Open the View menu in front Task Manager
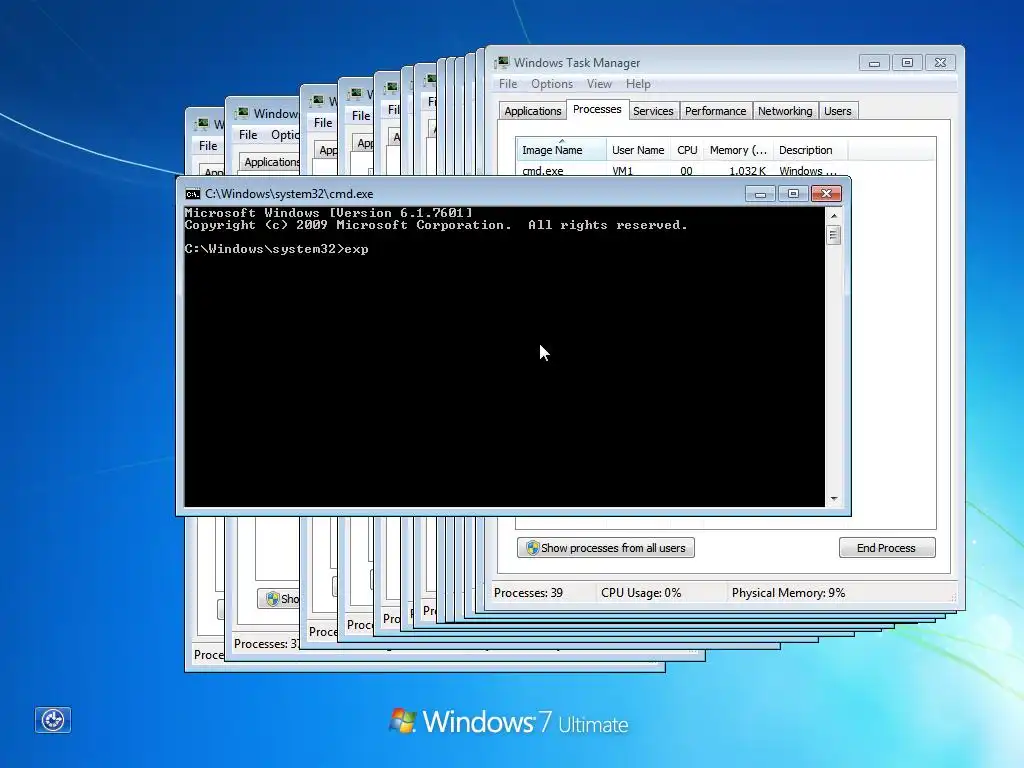The image size is (1024, 768). [599, 84]
